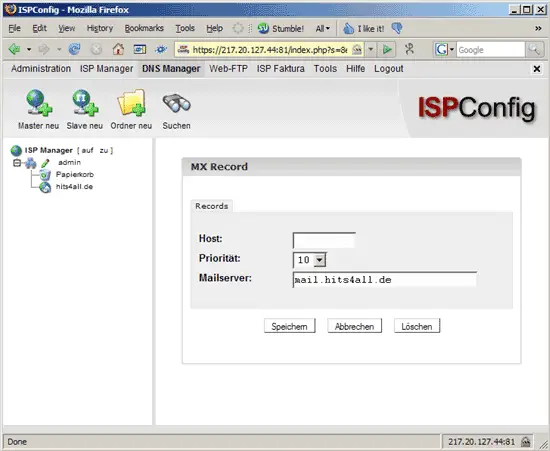
Task: Open the Suchen binoculars search
Action: click(176, 103)
